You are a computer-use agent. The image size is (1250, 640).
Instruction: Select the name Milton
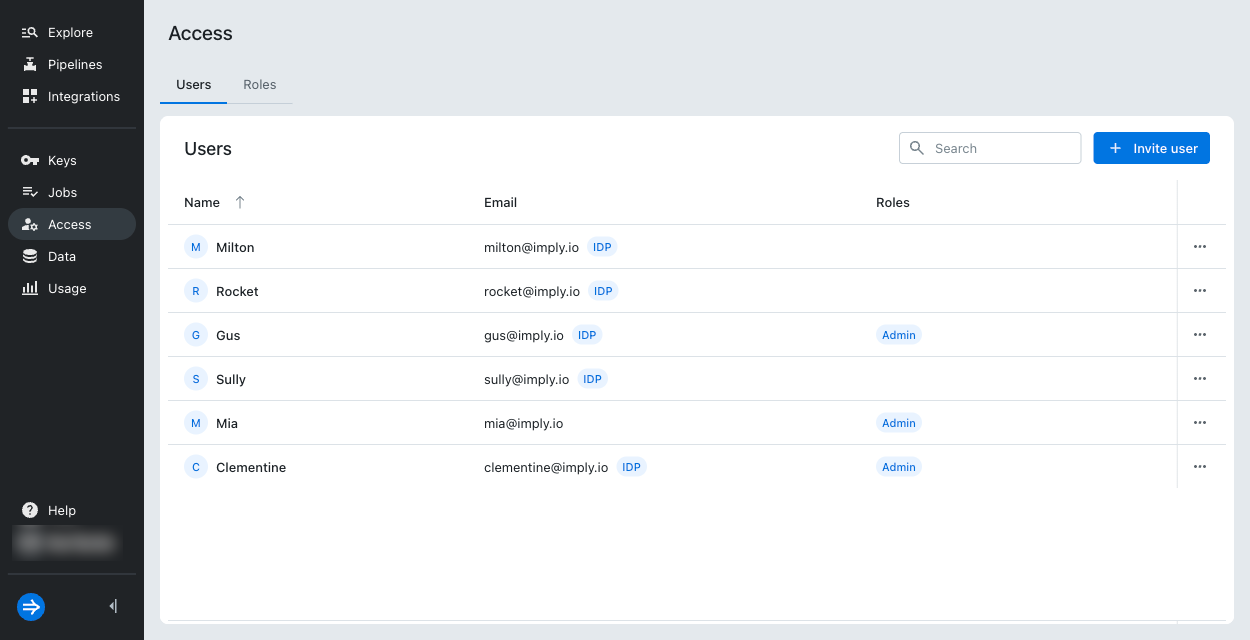(x=235, y=247)
